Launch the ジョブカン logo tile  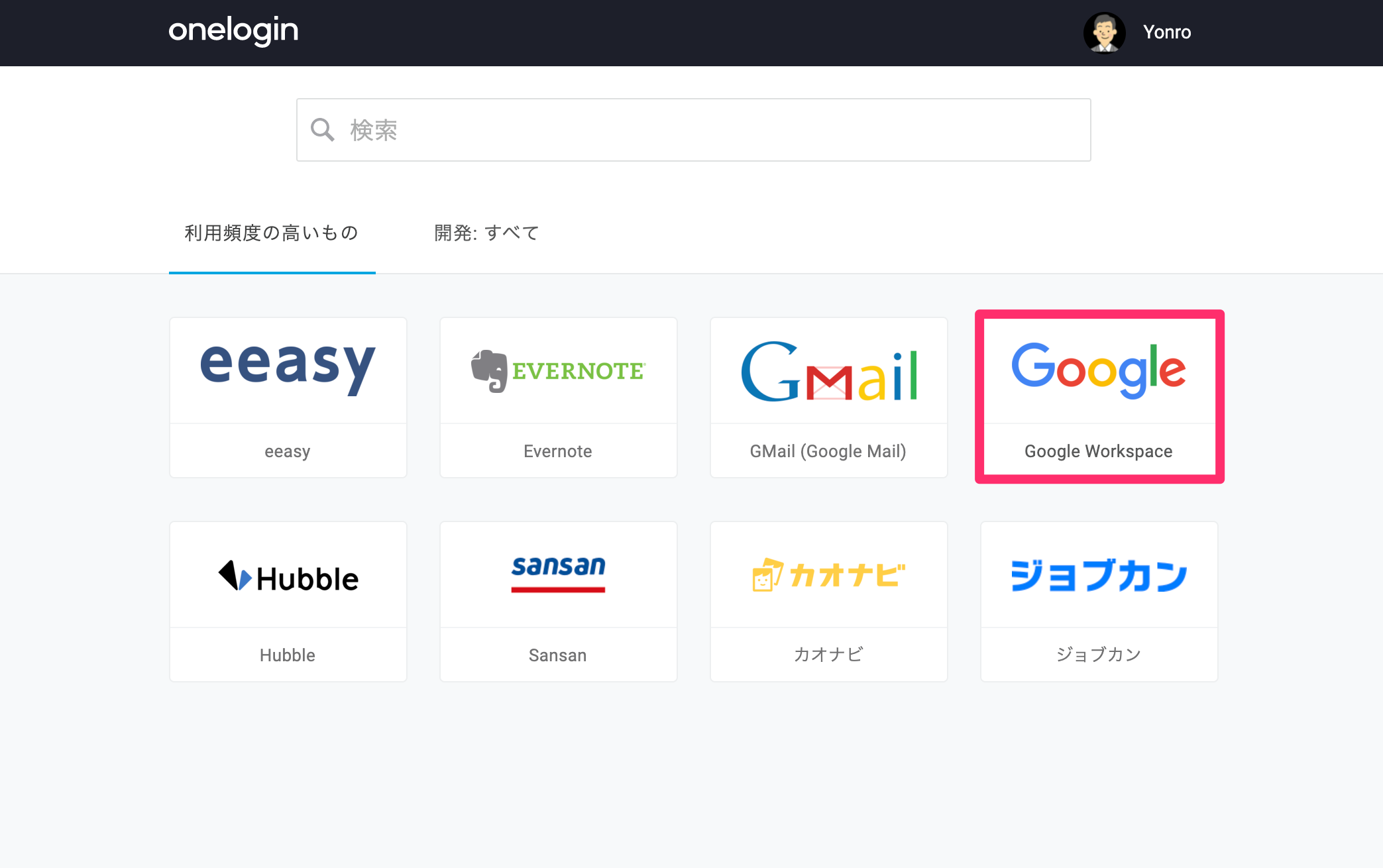1099,575
